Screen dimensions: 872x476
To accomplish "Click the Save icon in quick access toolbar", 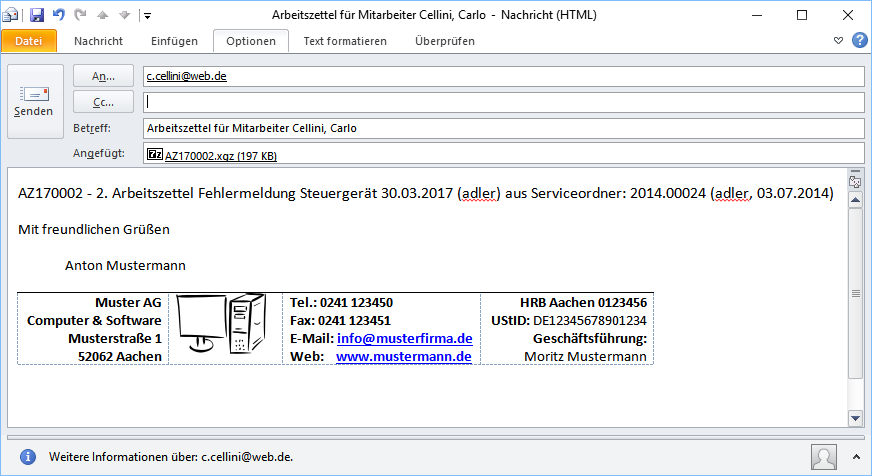I will (x=37, y=15).
